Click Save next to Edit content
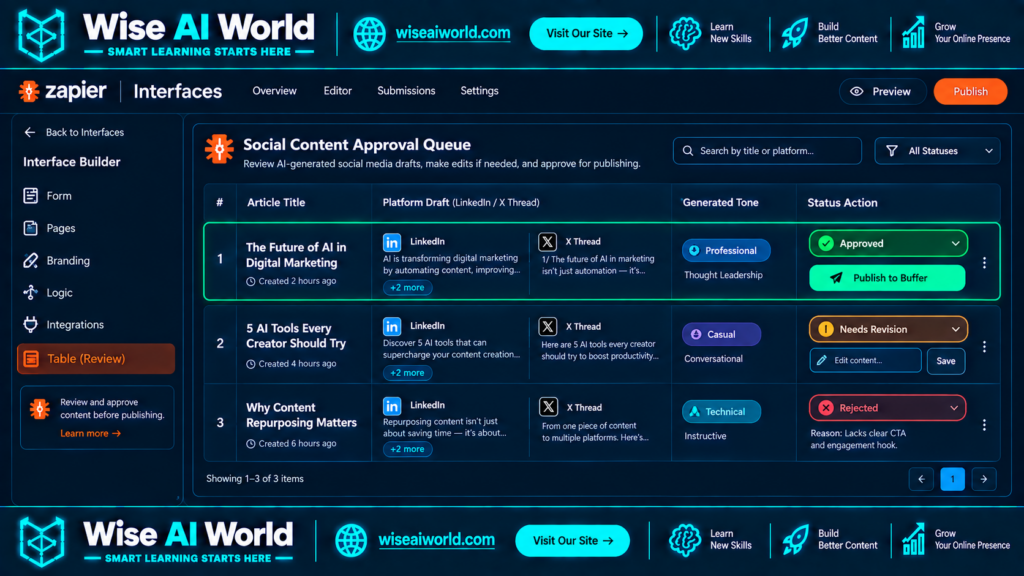 coord(946,361)
